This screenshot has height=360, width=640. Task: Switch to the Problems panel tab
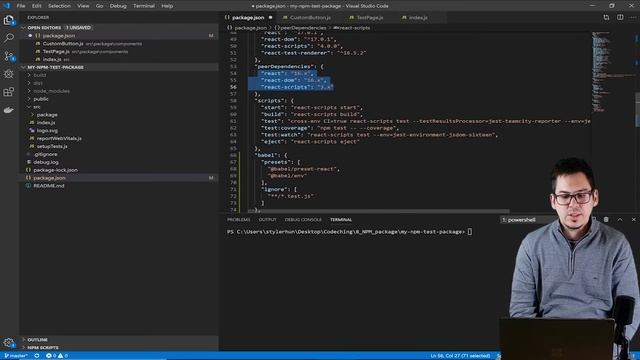tap(239, 220)
